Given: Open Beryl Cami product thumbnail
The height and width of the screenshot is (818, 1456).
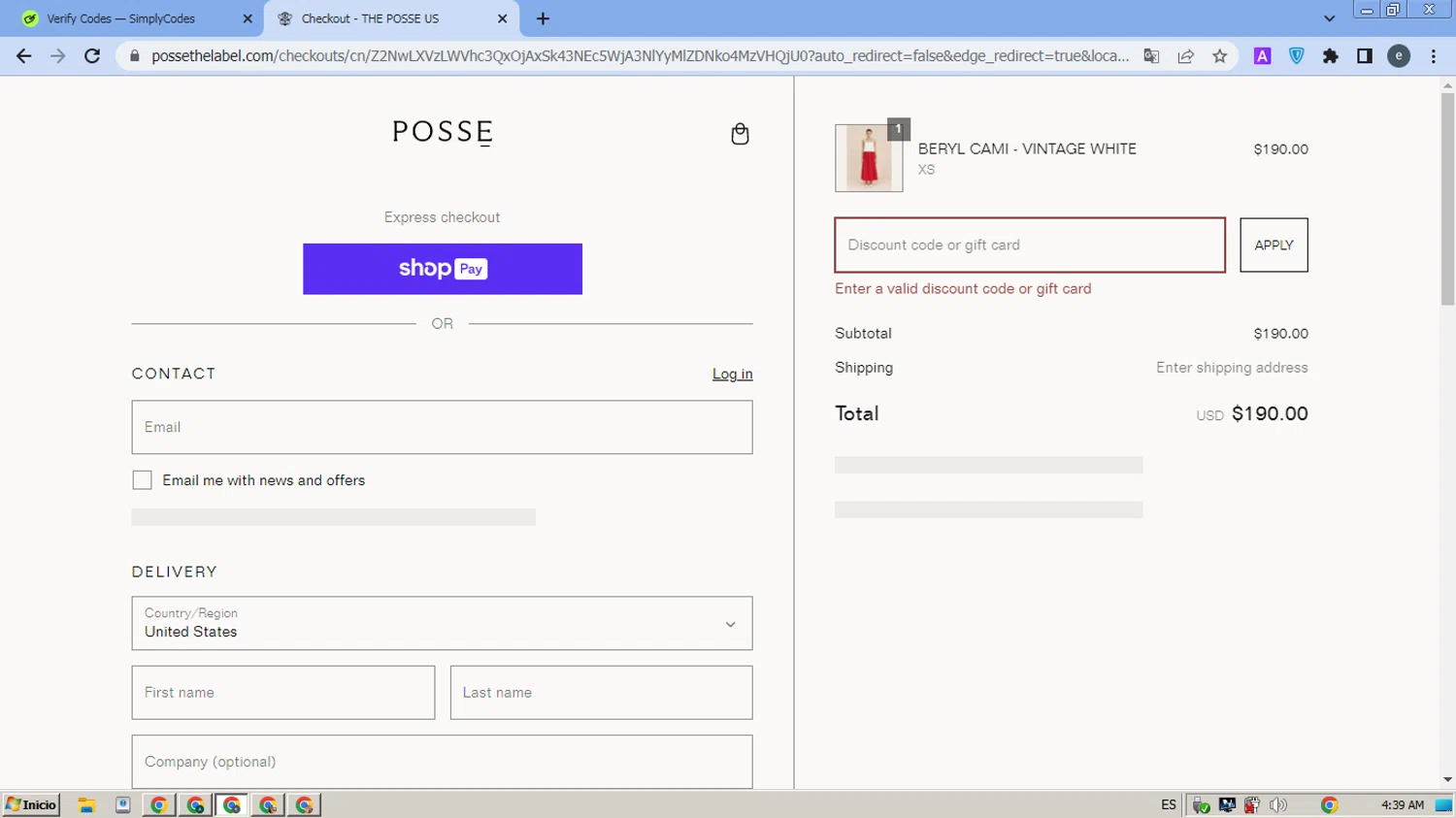Looking at the screenshot, I should 869,157.
